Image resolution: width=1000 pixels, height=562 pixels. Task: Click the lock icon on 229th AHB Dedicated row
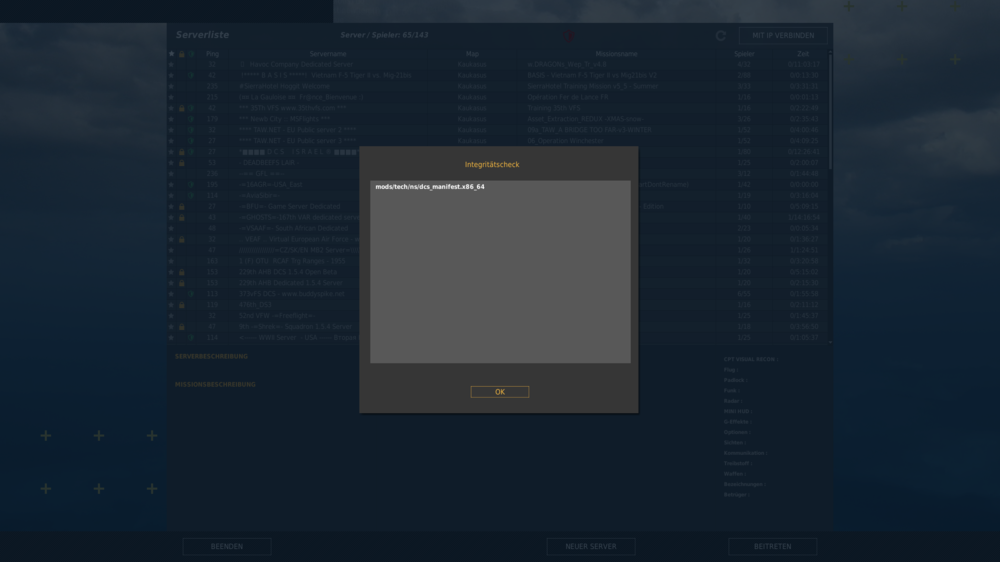coord(182,283)
